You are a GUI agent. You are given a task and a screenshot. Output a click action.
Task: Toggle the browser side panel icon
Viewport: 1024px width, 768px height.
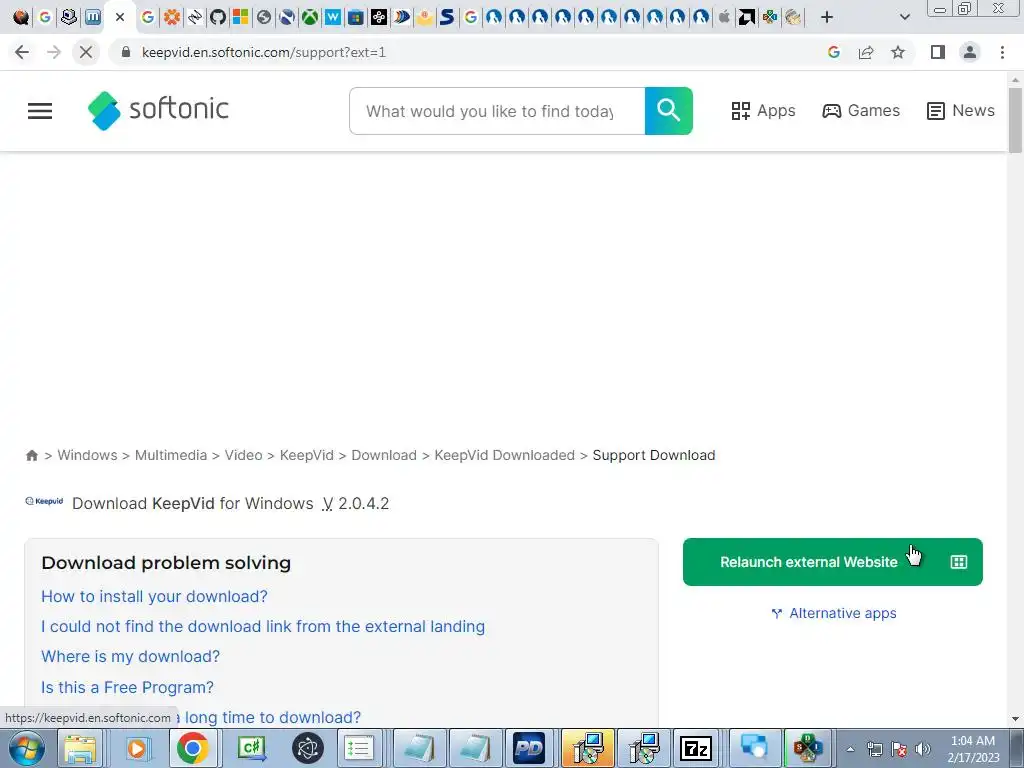click(938, 52)
